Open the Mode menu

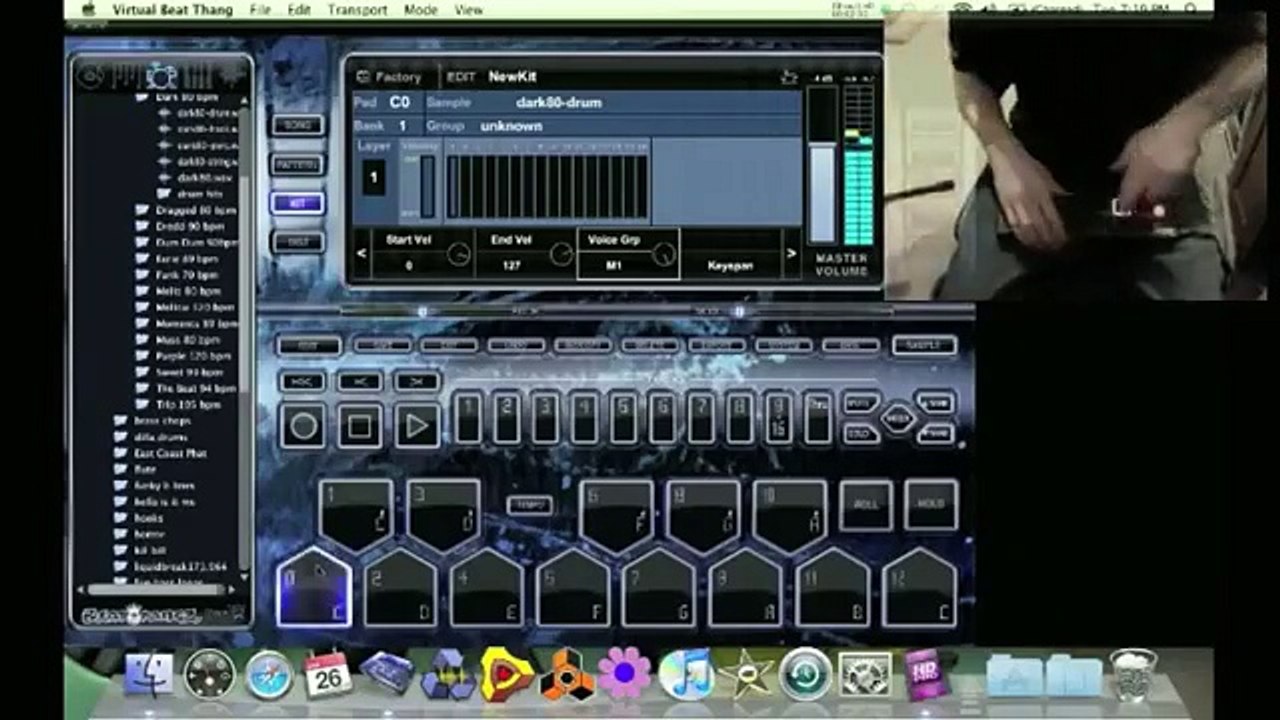(x=420, y=10)
